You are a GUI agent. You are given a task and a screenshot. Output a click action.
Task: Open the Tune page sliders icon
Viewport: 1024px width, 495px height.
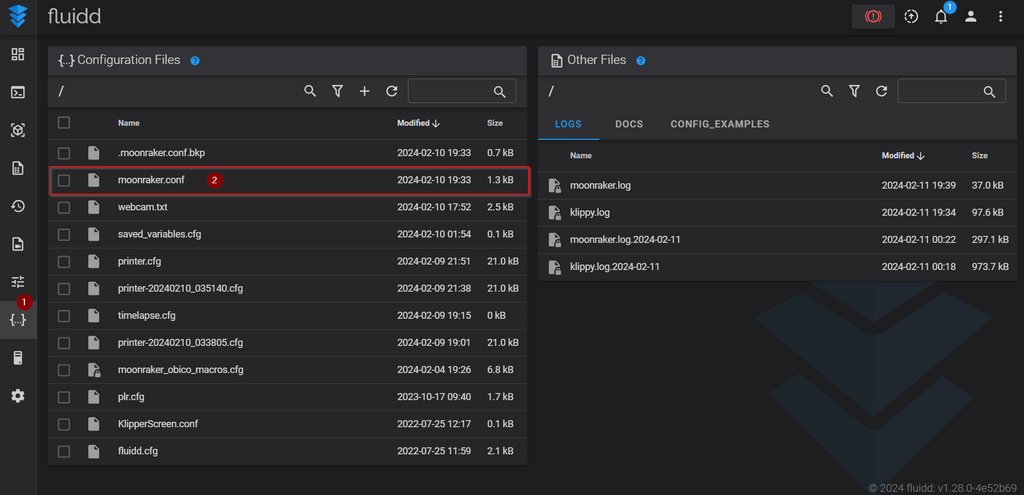click(18, 282)
